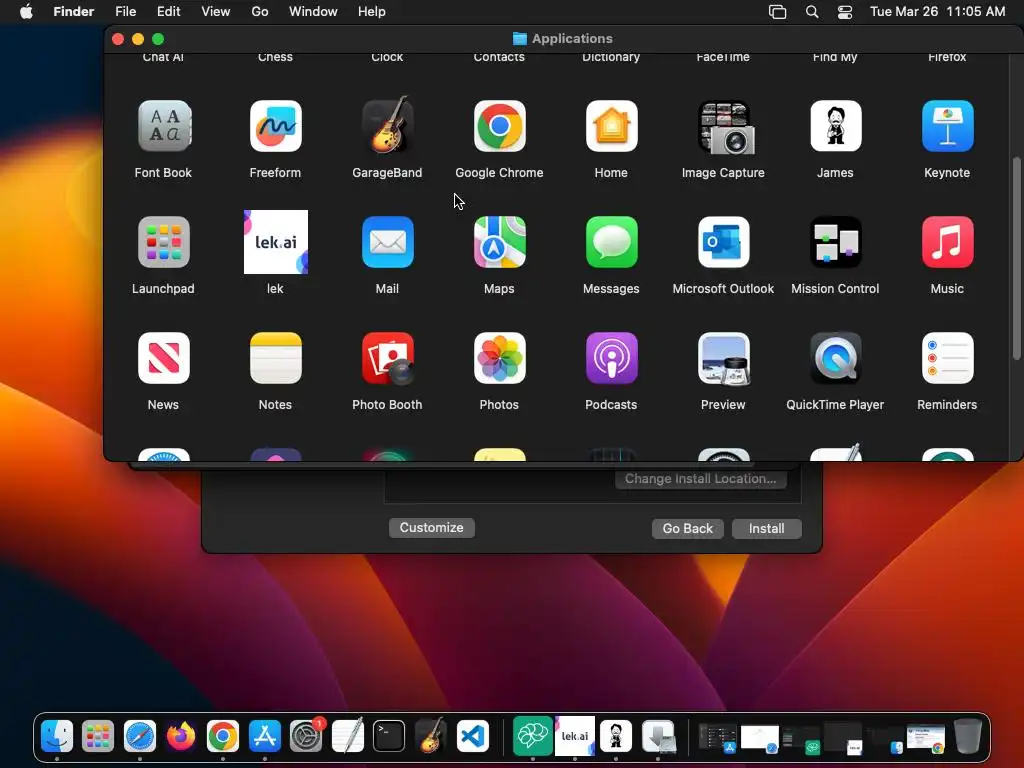Select the Photo Booth app icon

coord(387,358)
